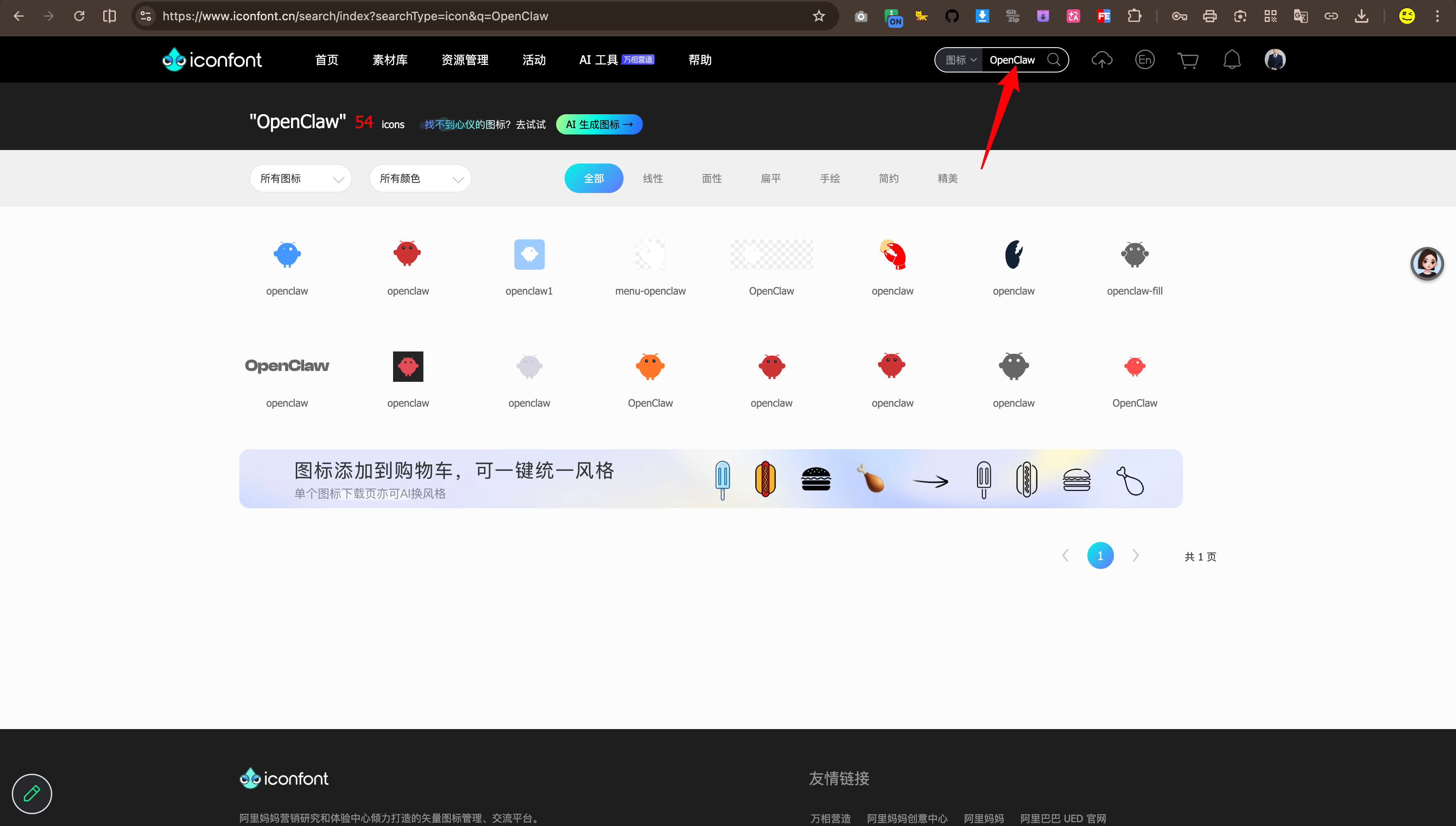Screen dimensions: 1456x826
Task: Click the search magnifier icon
Action: pos(1053,59)
